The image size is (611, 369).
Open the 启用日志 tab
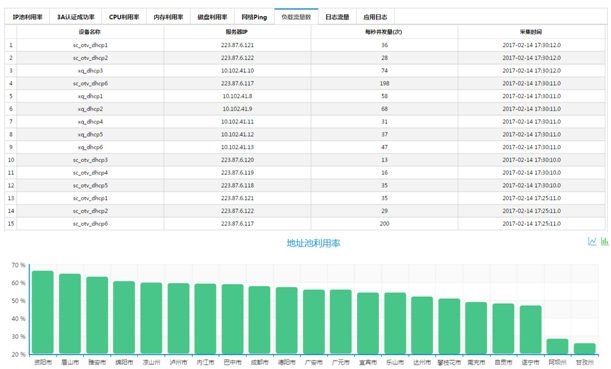[375, 17]
